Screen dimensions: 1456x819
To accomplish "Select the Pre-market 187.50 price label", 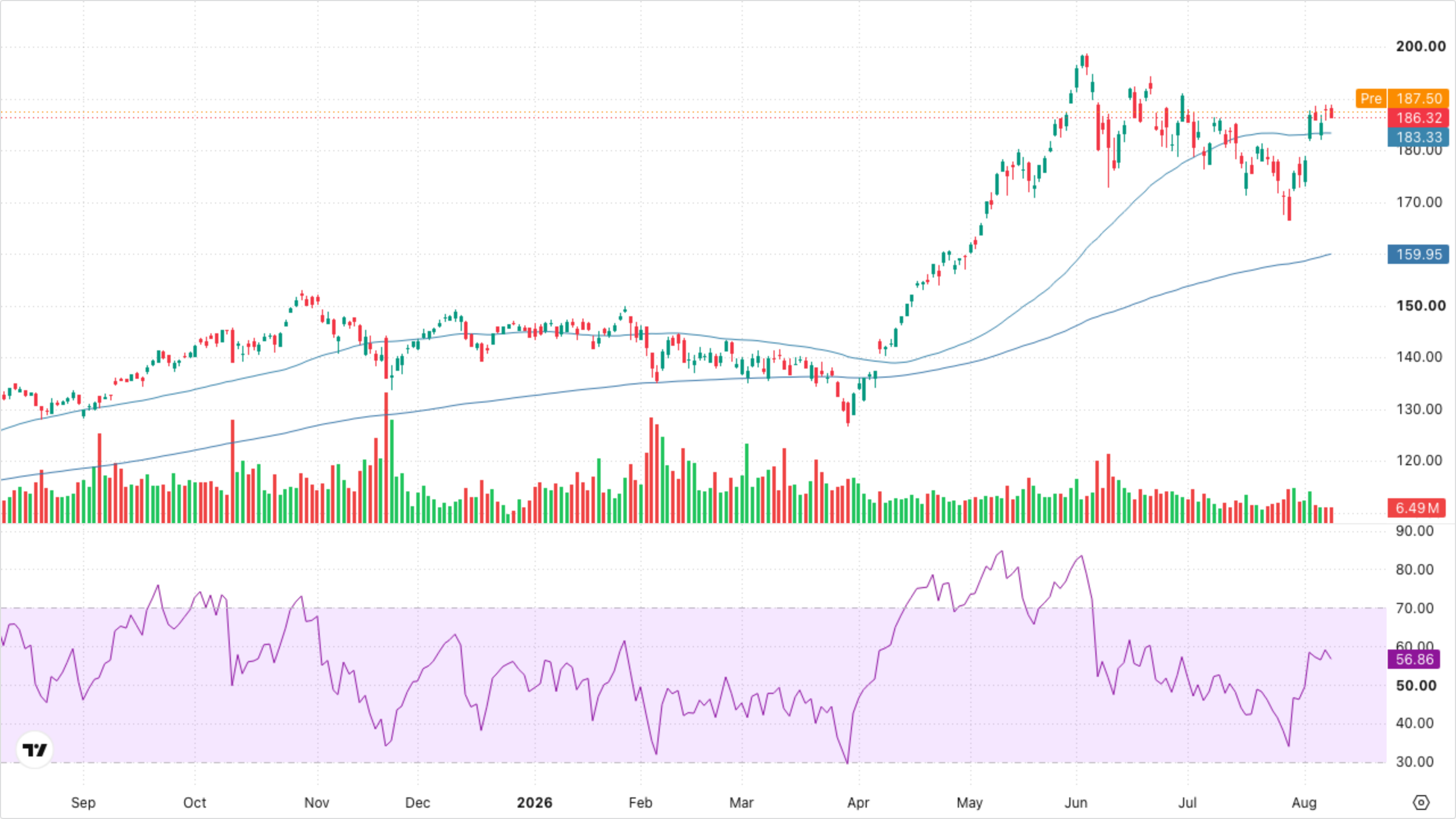I will (1403, 98).
